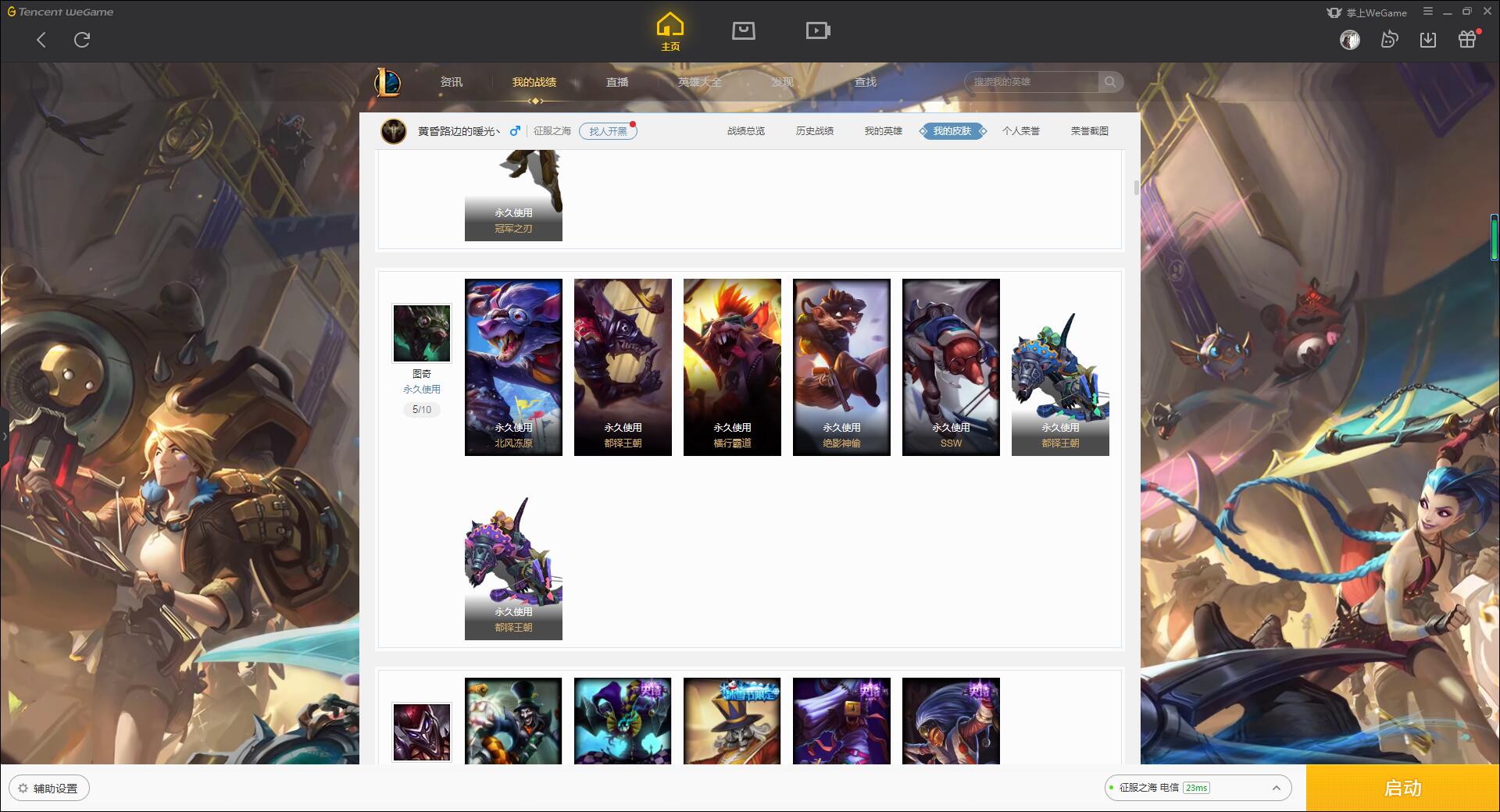
Task: Click the 找人开黑 button
Action: (608, 131)
